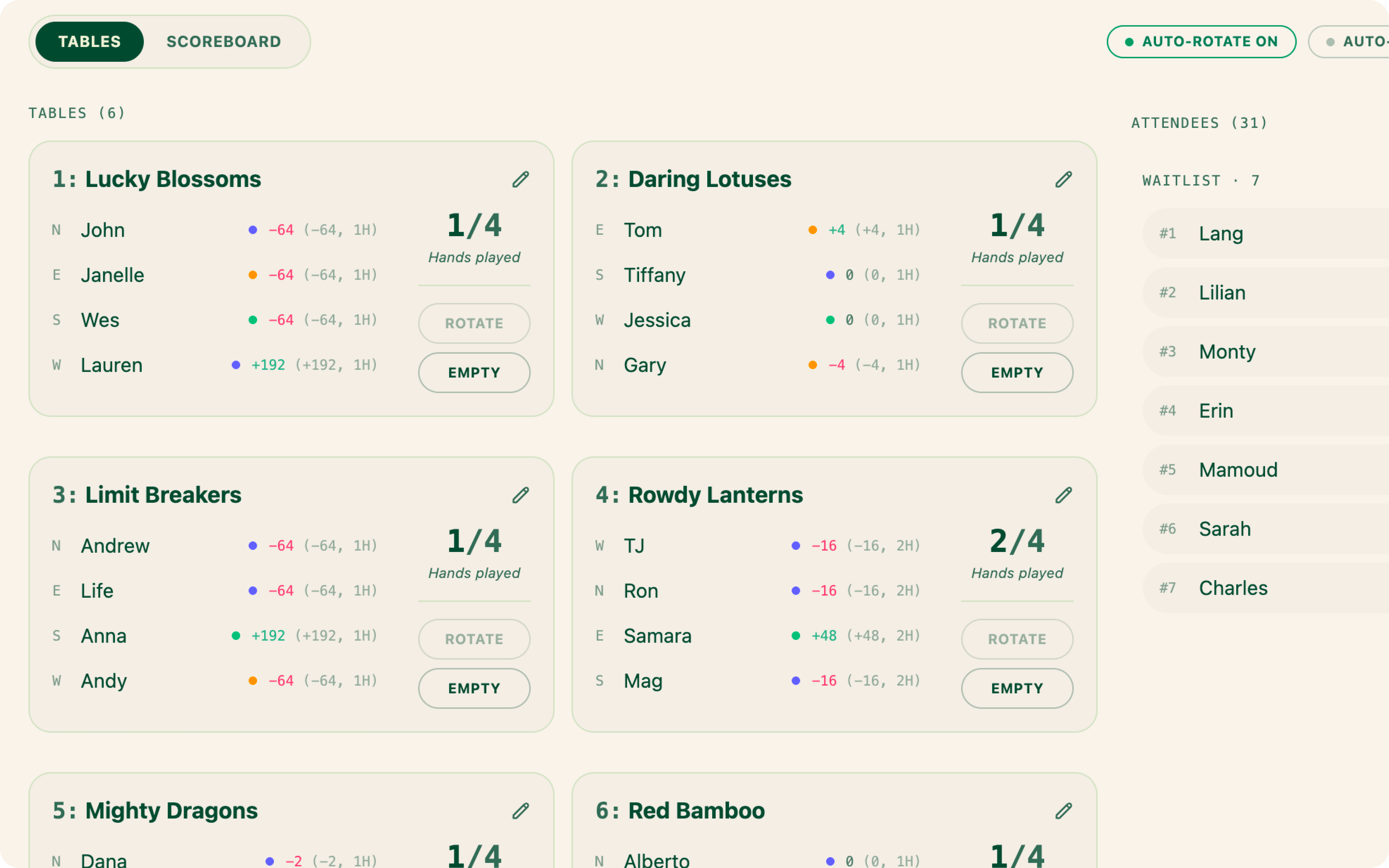Click John's purple status dot
This screenshot has height=868, width=1389.
[x=252, y=230]
